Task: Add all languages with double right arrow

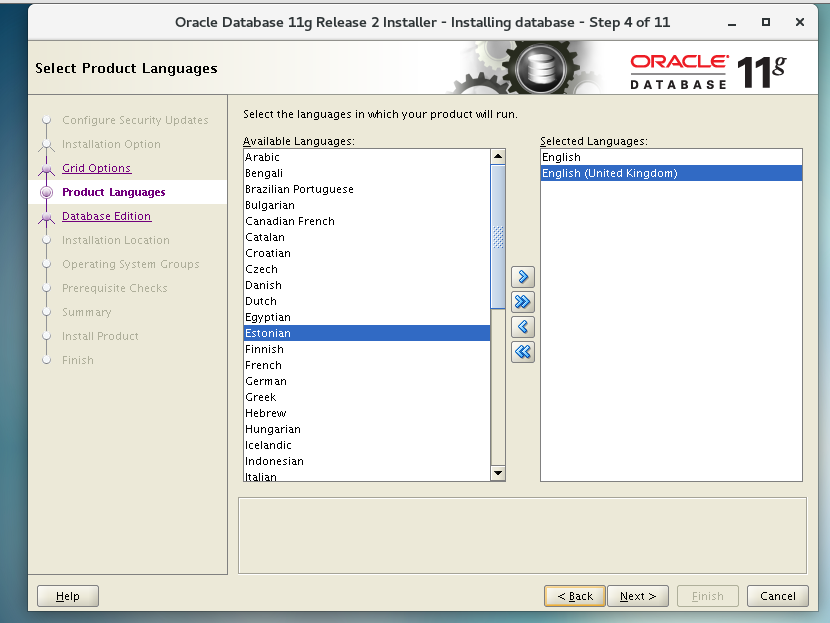Action: click(522, 302)
